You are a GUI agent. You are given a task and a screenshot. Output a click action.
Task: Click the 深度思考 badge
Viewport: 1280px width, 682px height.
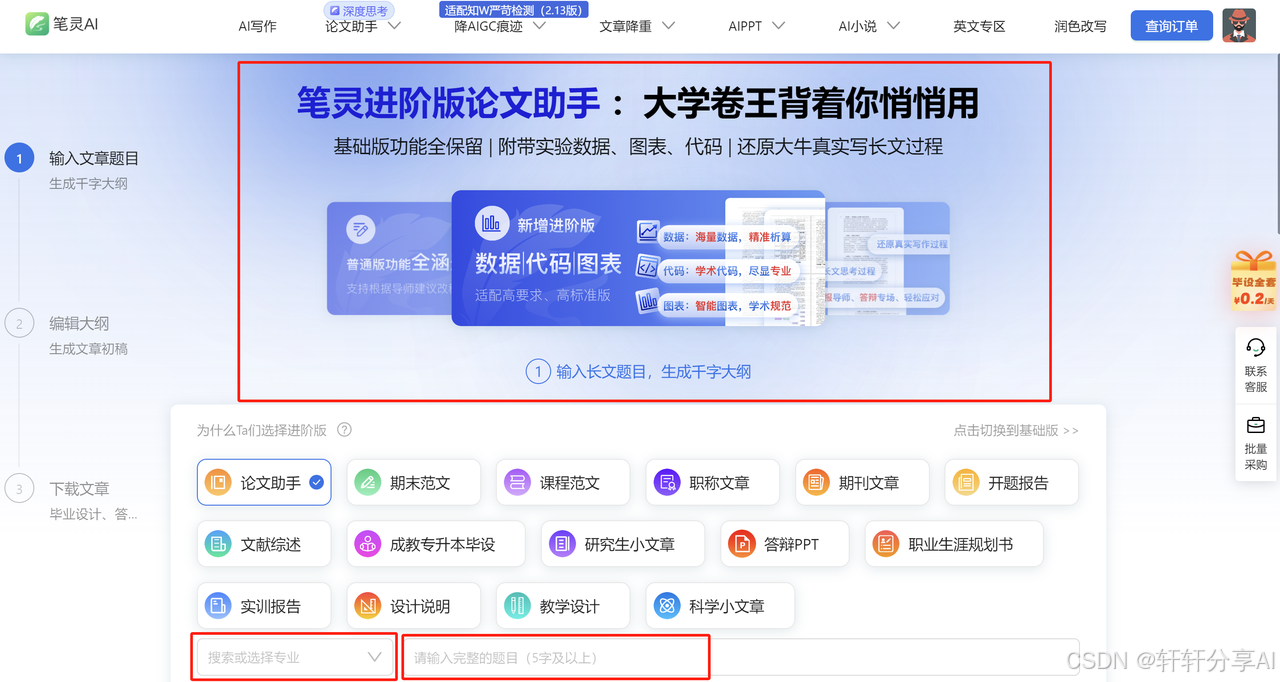click(360, 10)
